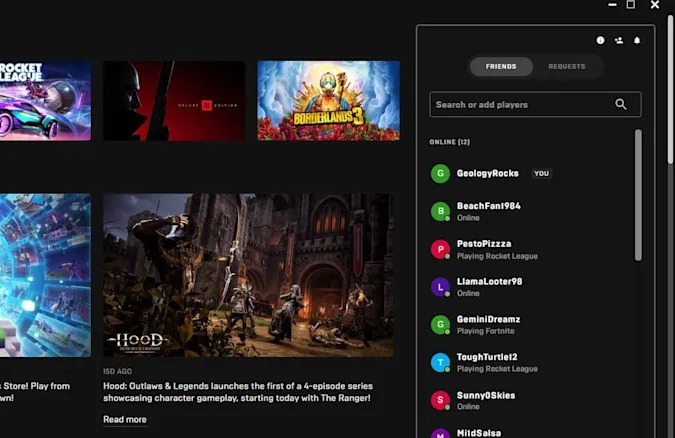Screen dimensions: 675x438
Task: Open the Rocket League game tile
Action: 45,100
